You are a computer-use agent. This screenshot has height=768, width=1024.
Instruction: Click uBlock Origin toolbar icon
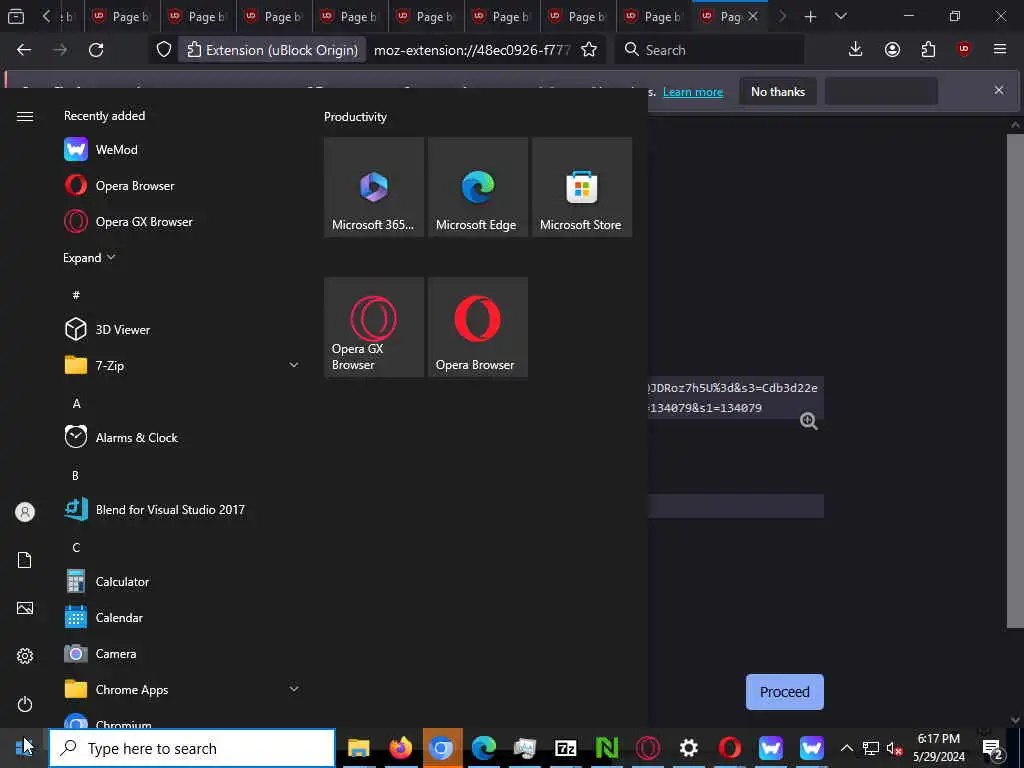tap(964, 50)
